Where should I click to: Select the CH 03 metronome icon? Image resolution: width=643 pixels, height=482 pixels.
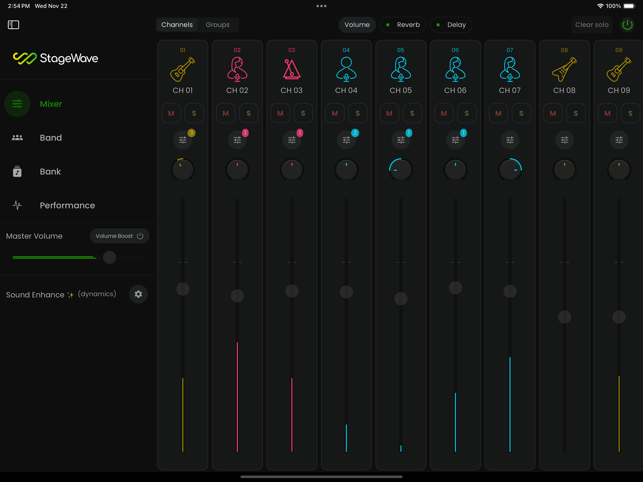292,69
